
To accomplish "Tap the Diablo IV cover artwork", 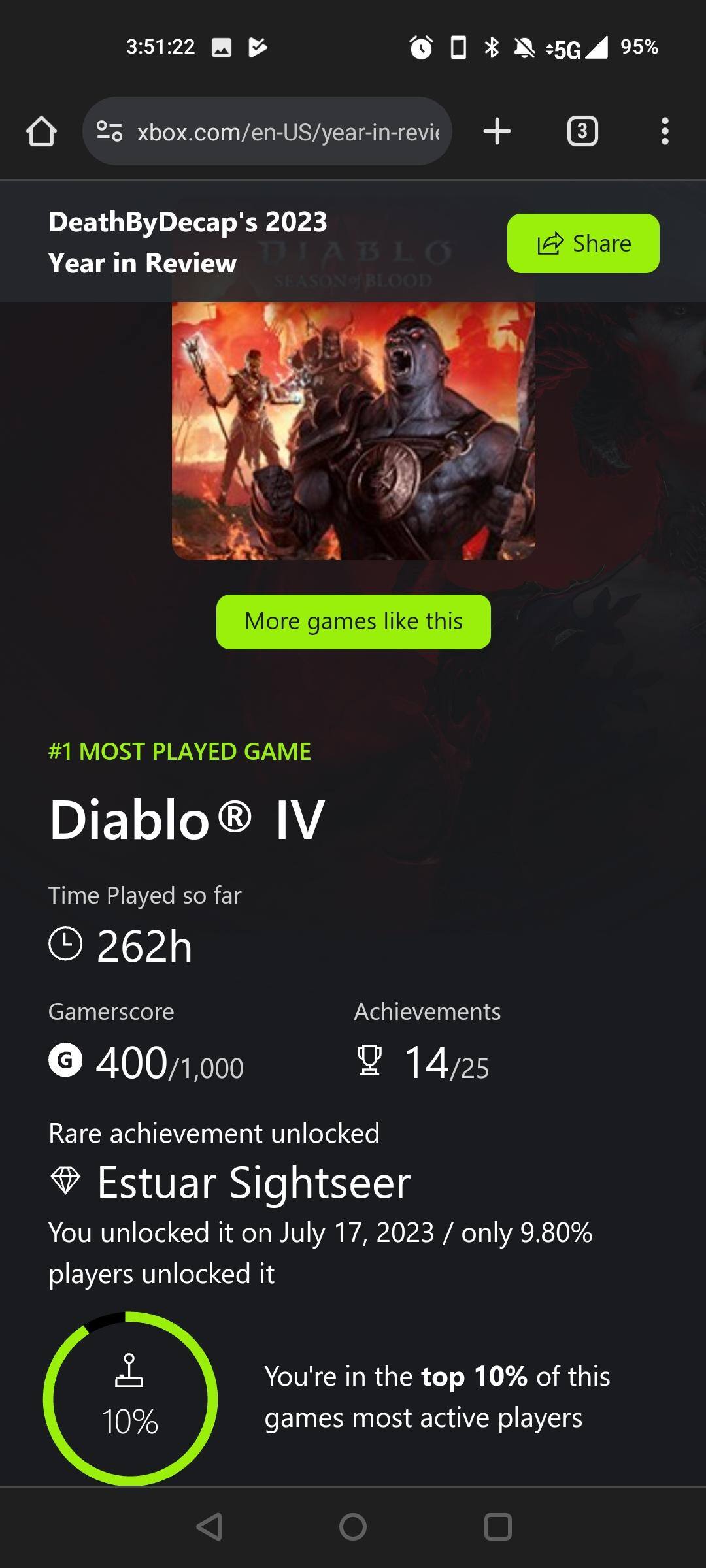I will pos(354,430).
